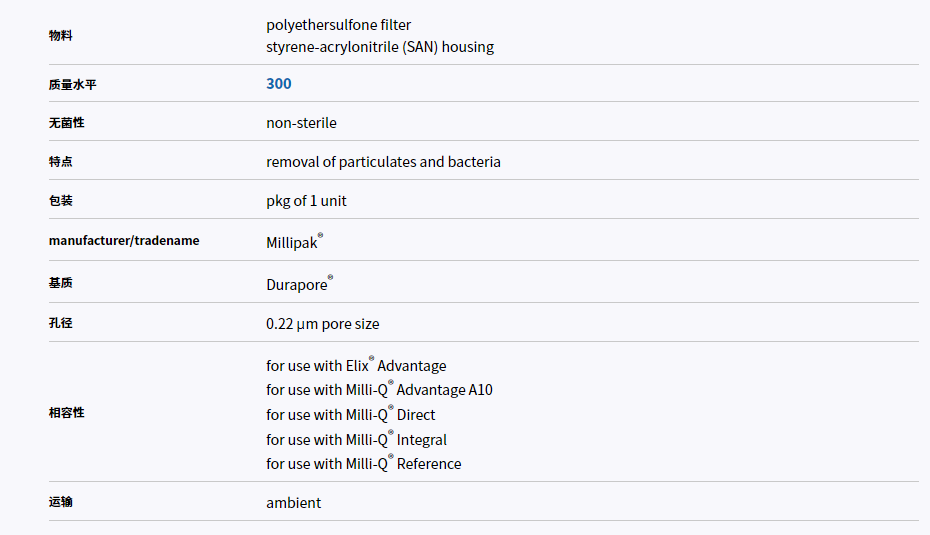Viewport: 930px width, 535px height.
Task: Open the 300 quality level link
Action: coord(279,84)
